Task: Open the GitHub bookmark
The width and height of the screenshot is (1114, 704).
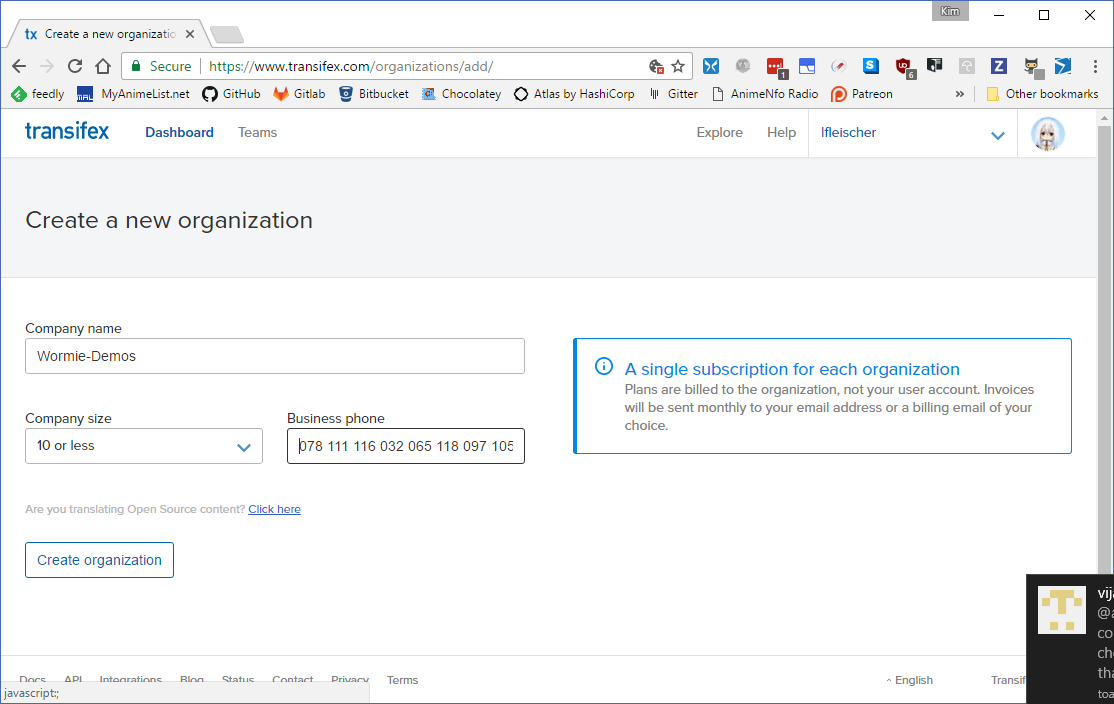Action: [232, 94]
